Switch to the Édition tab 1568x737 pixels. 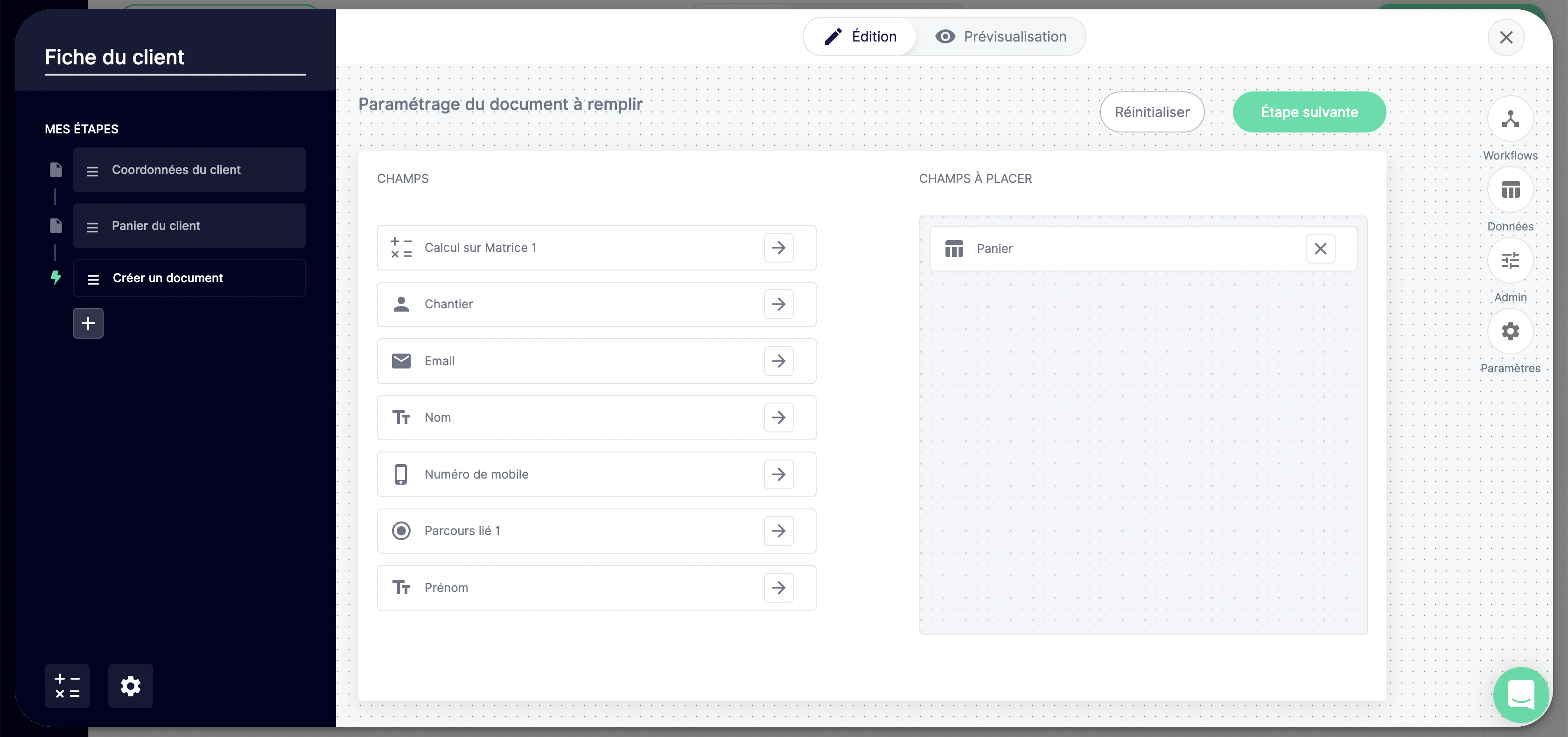pos(861,36)
